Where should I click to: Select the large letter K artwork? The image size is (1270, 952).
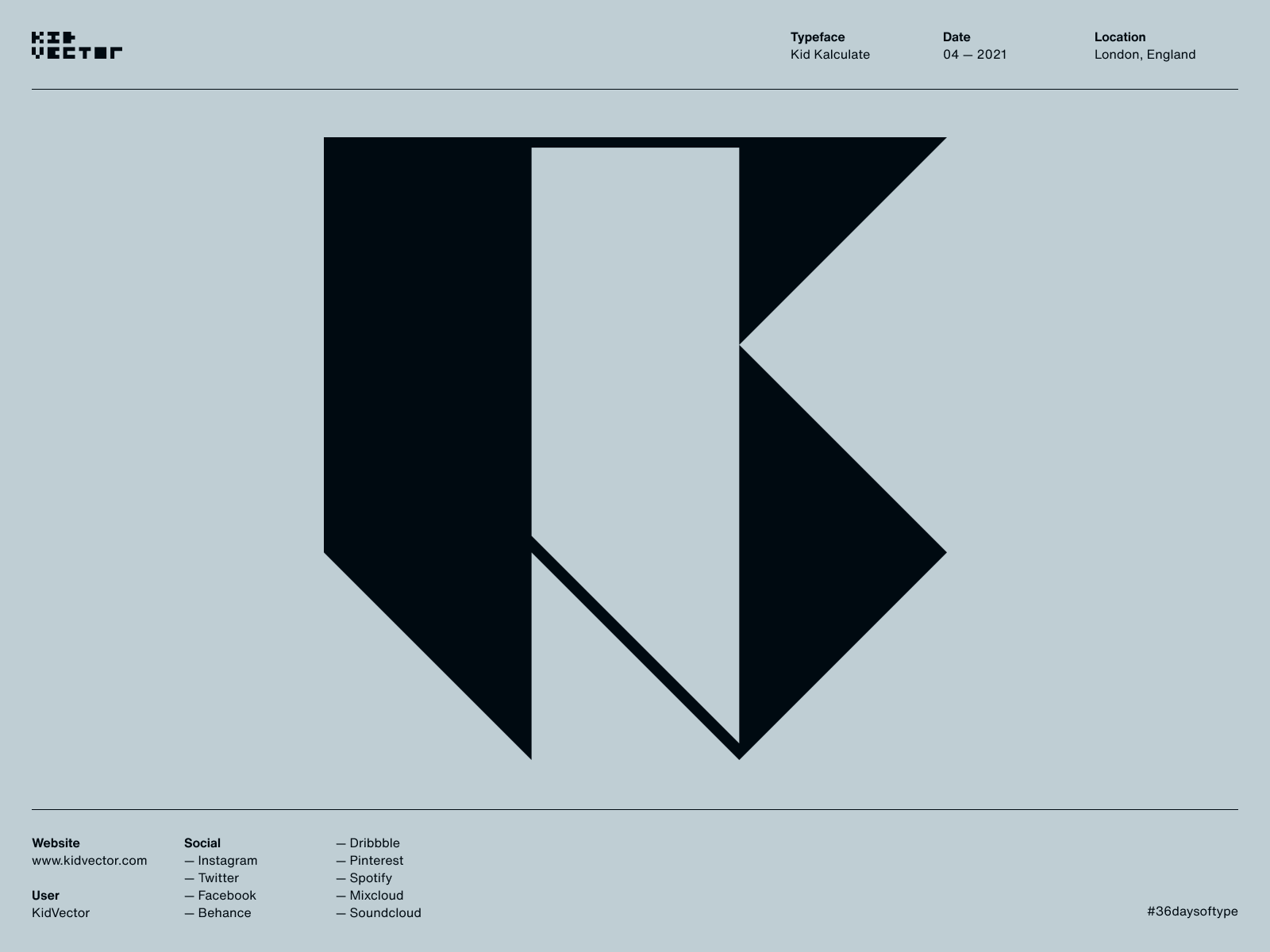[x=635, y=444]
